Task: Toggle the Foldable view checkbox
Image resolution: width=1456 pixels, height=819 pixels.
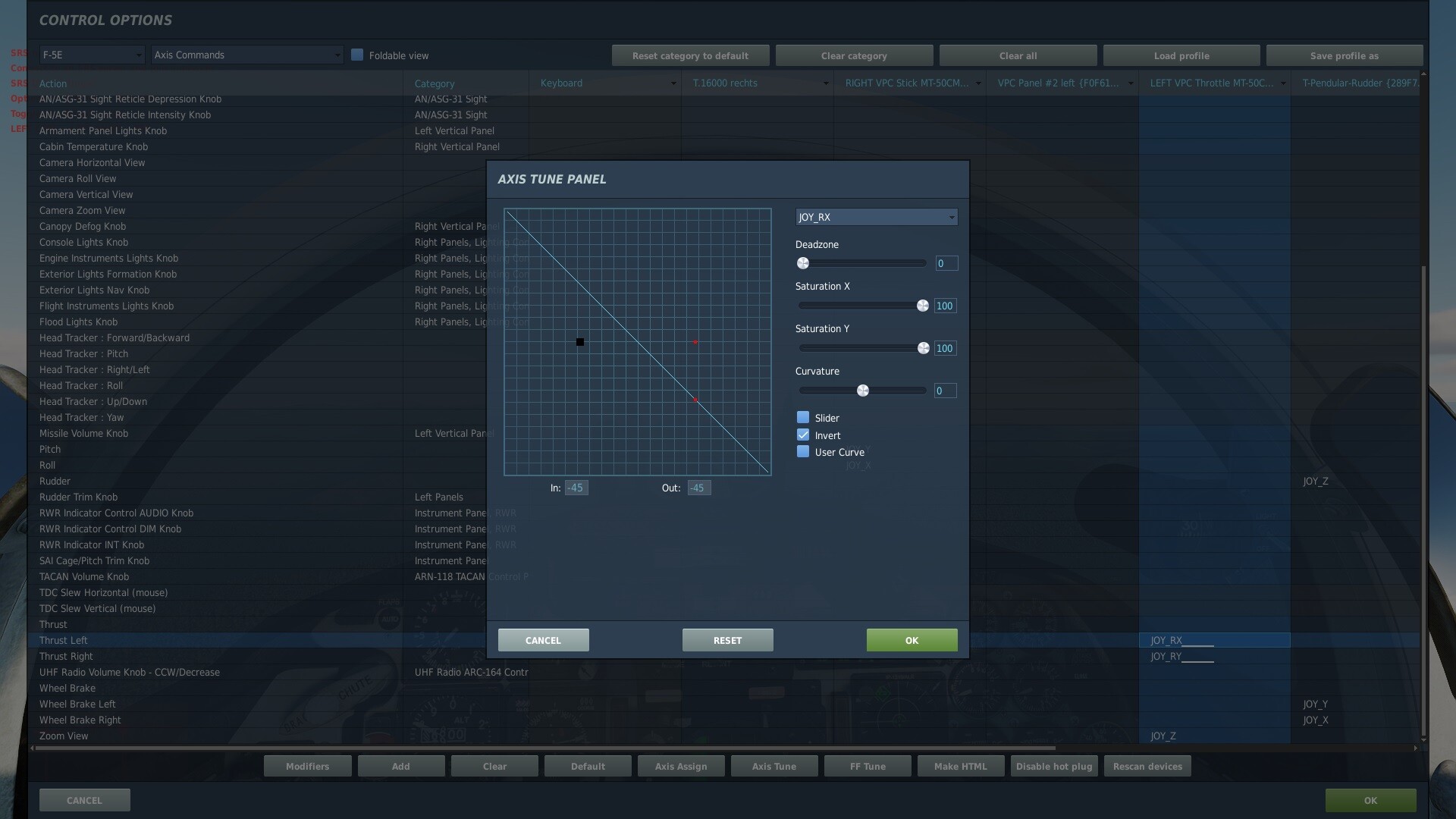Action: coord(357,55)
